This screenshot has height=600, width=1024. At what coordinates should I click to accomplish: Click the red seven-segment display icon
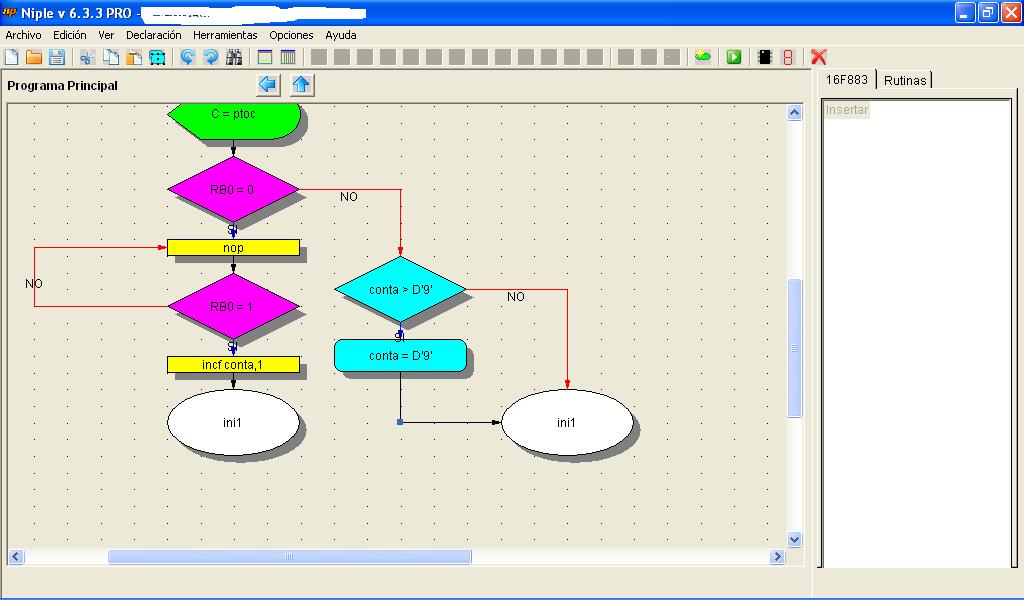[x=788, y=57]
